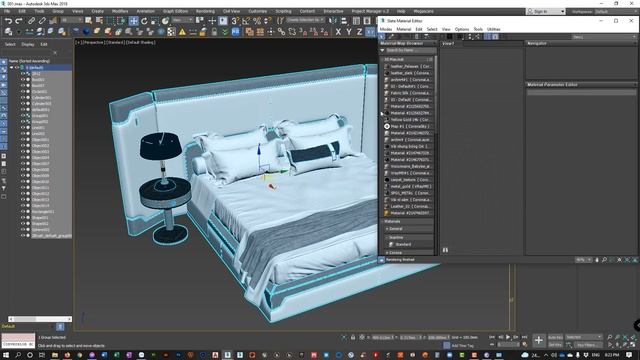The image size is (640, 360).
Task: Toggle Spinner Snap on the toolbar
Action: 267,21
